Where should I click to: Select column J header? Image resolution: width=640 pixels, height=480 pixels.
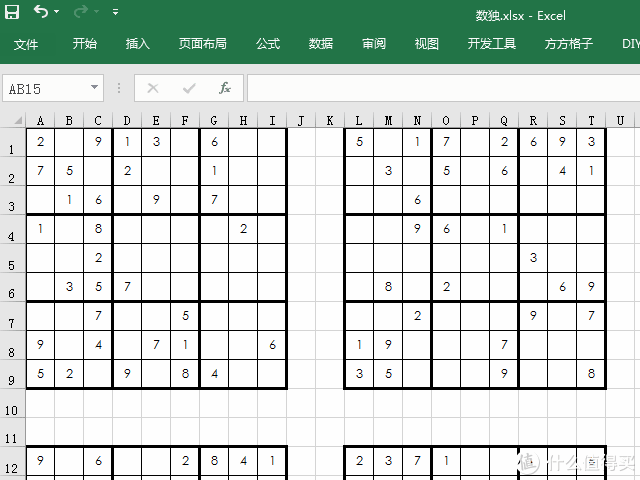[301, 120]
